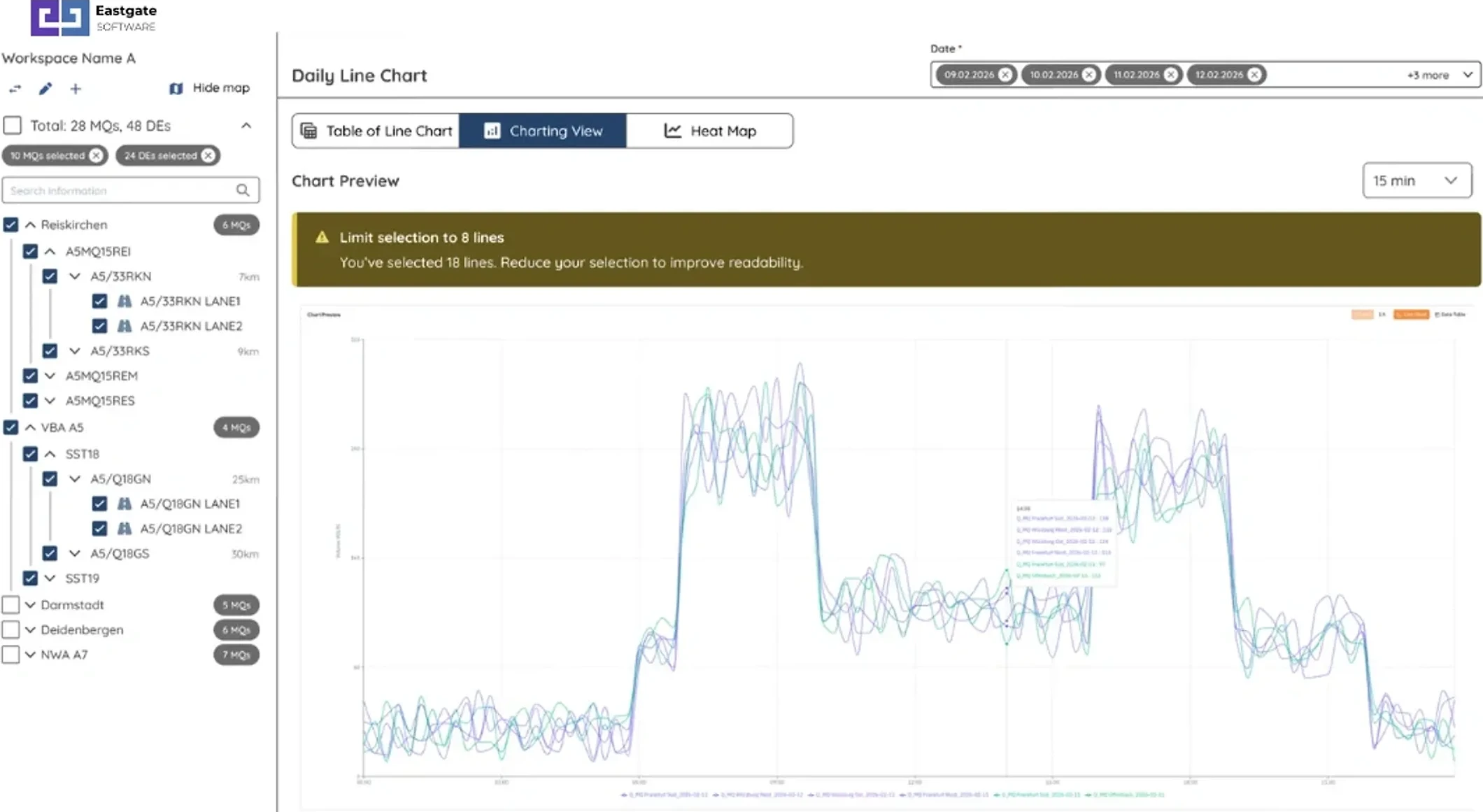Uncheck A5/Q18GN LANE2 checkbox
The height and width of the screenshot is (812, 1483).
coord(99,529)
